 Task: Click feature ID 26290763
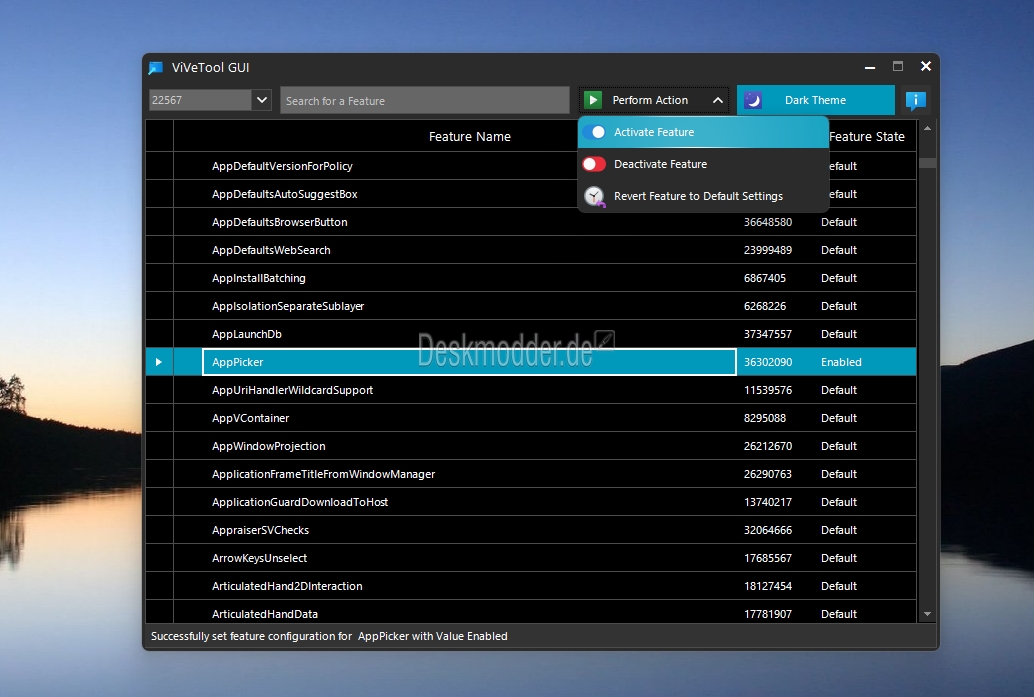click(768, 474)
